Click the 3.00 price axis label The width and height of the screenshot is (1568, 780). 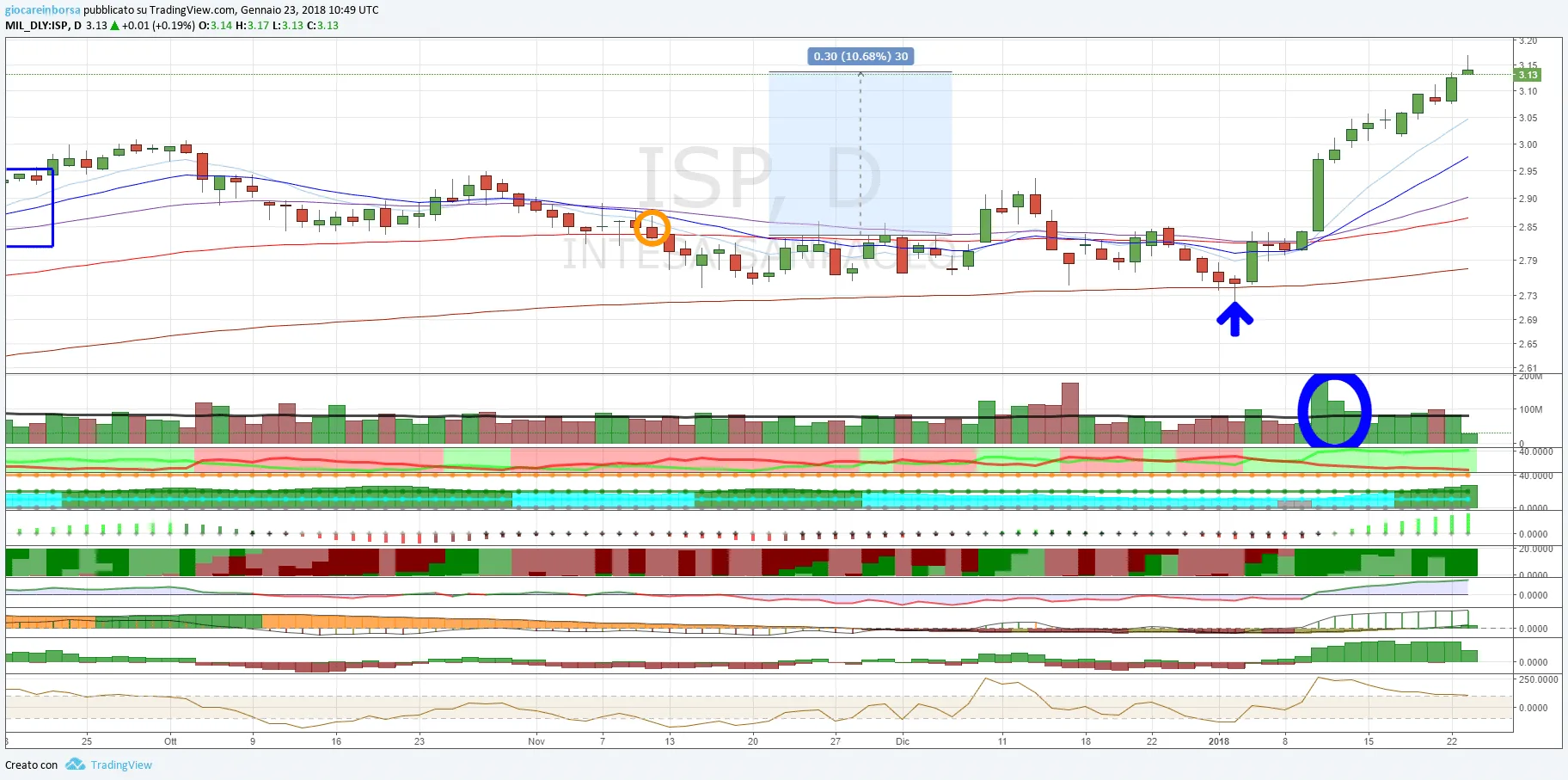(x=1528, y=144)
